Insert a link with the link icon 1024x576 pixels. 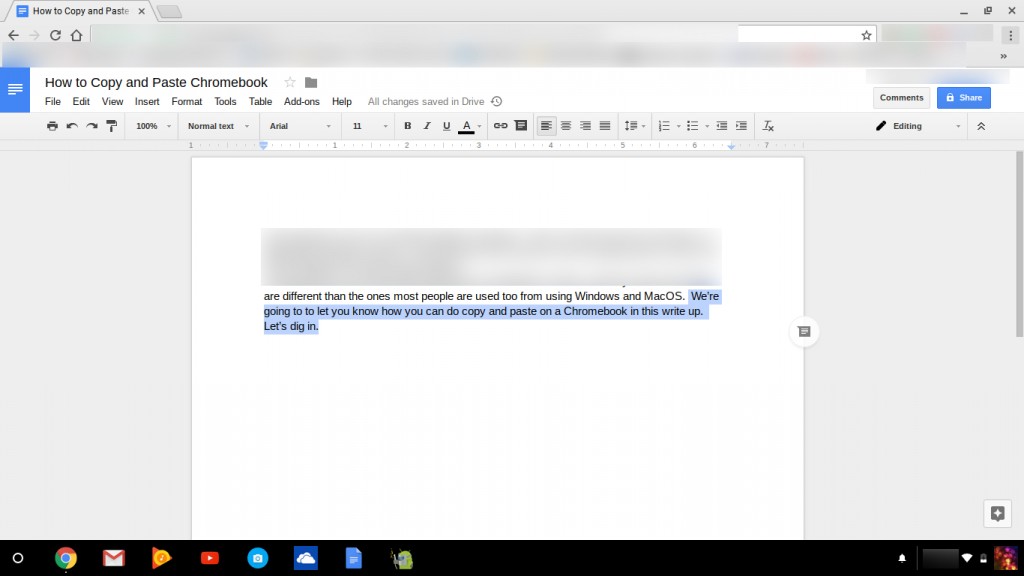pyautogui.click(x=500, y=126)
